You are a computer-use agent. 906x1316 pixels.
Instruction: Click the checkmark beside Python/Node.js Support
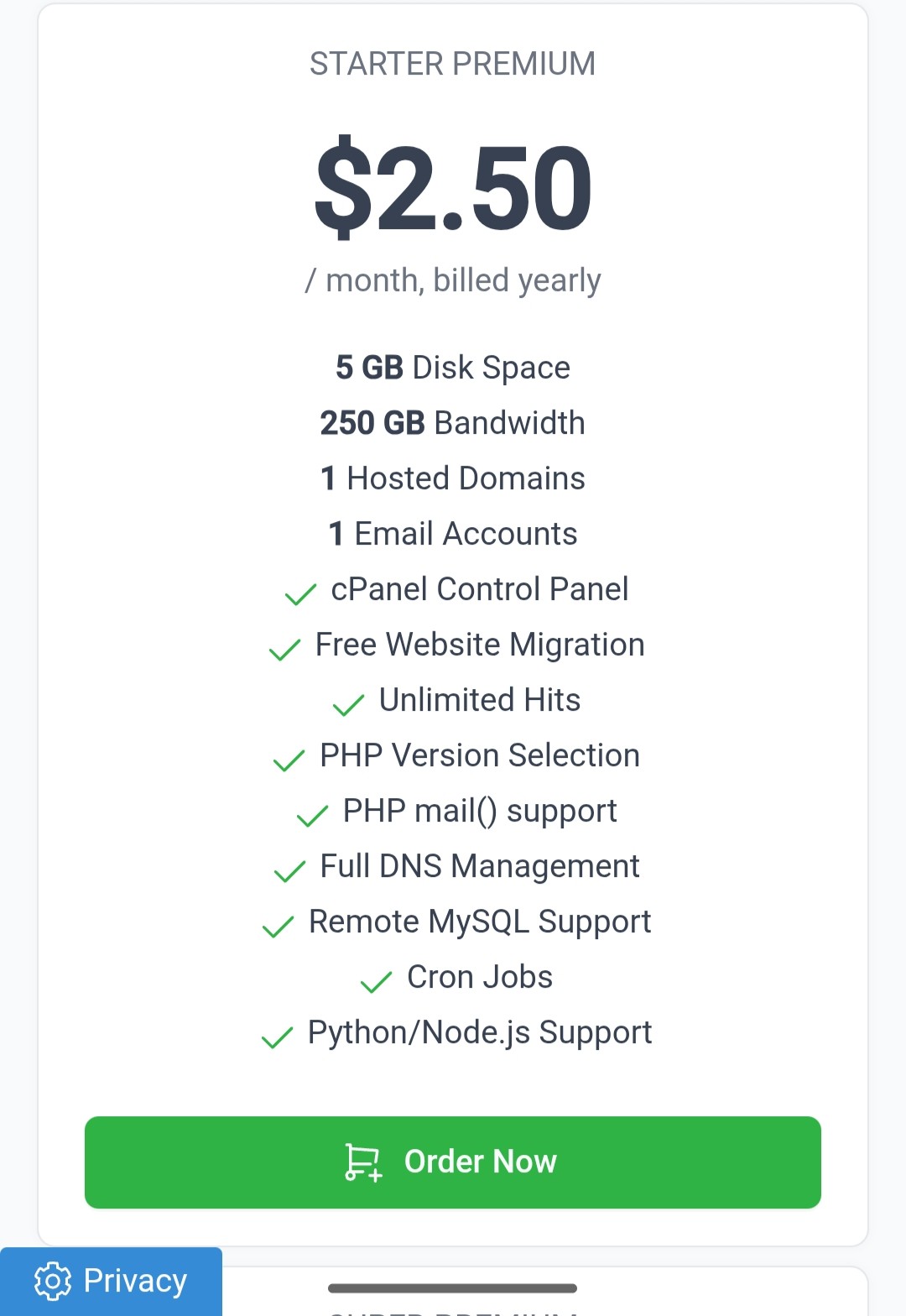277,1037
